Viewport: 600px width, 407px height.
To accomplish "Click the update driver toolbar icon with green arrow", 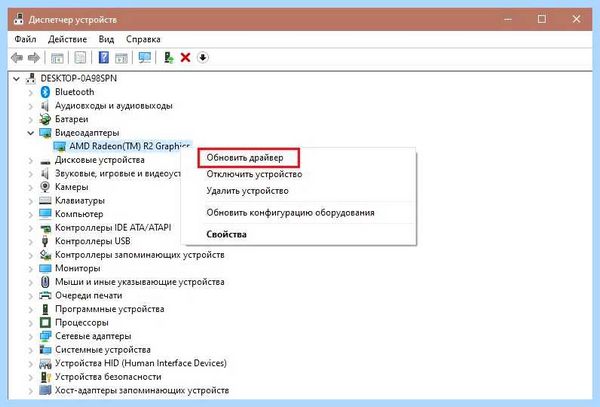I will (168, 58).
